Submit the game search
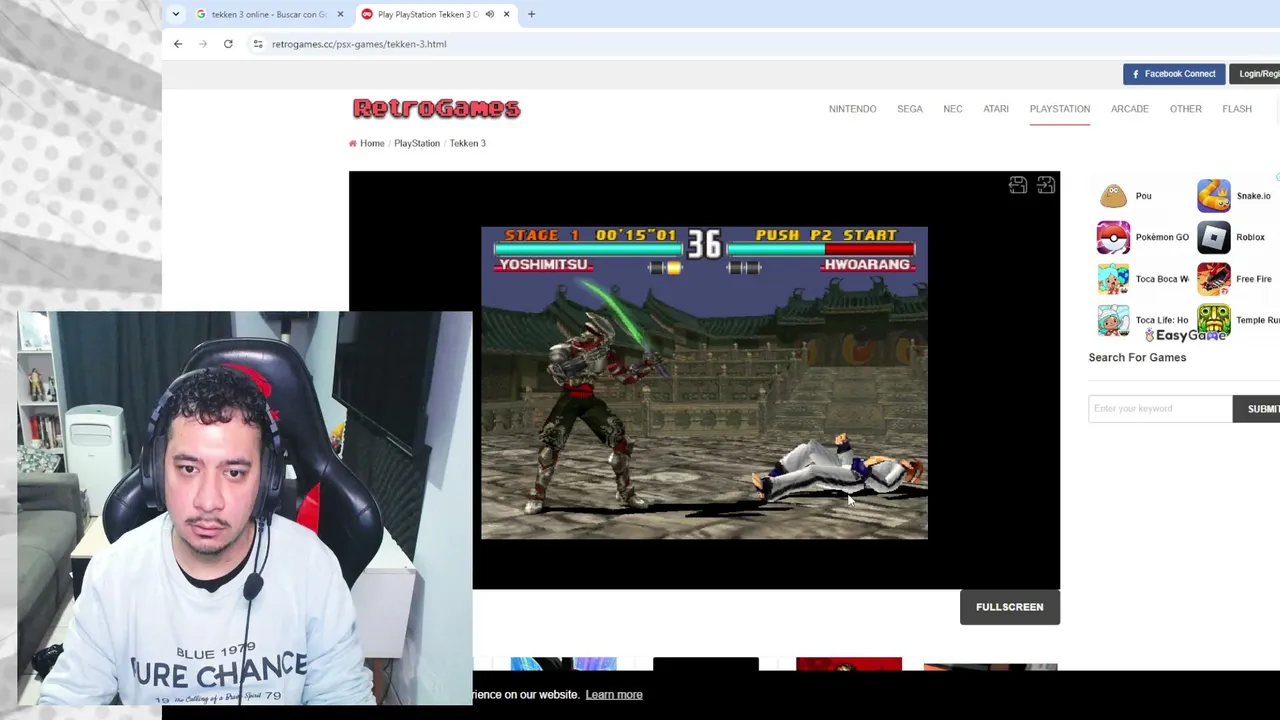The width and height of the screenshot is (1280, 720). click(1257, 408)
